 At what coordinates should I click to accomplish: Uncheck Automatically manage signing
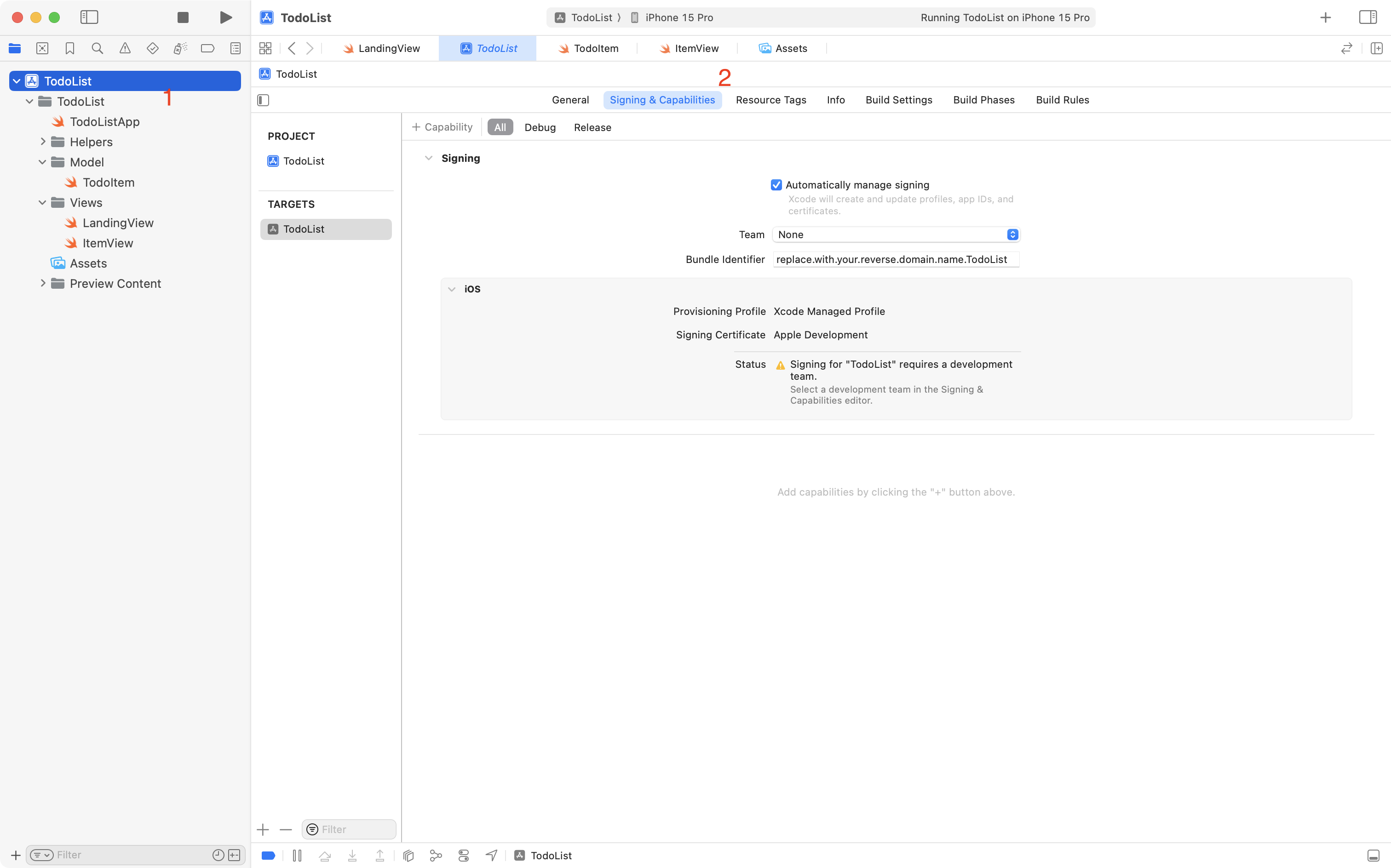pyautogui.click(x=776, y=184)
